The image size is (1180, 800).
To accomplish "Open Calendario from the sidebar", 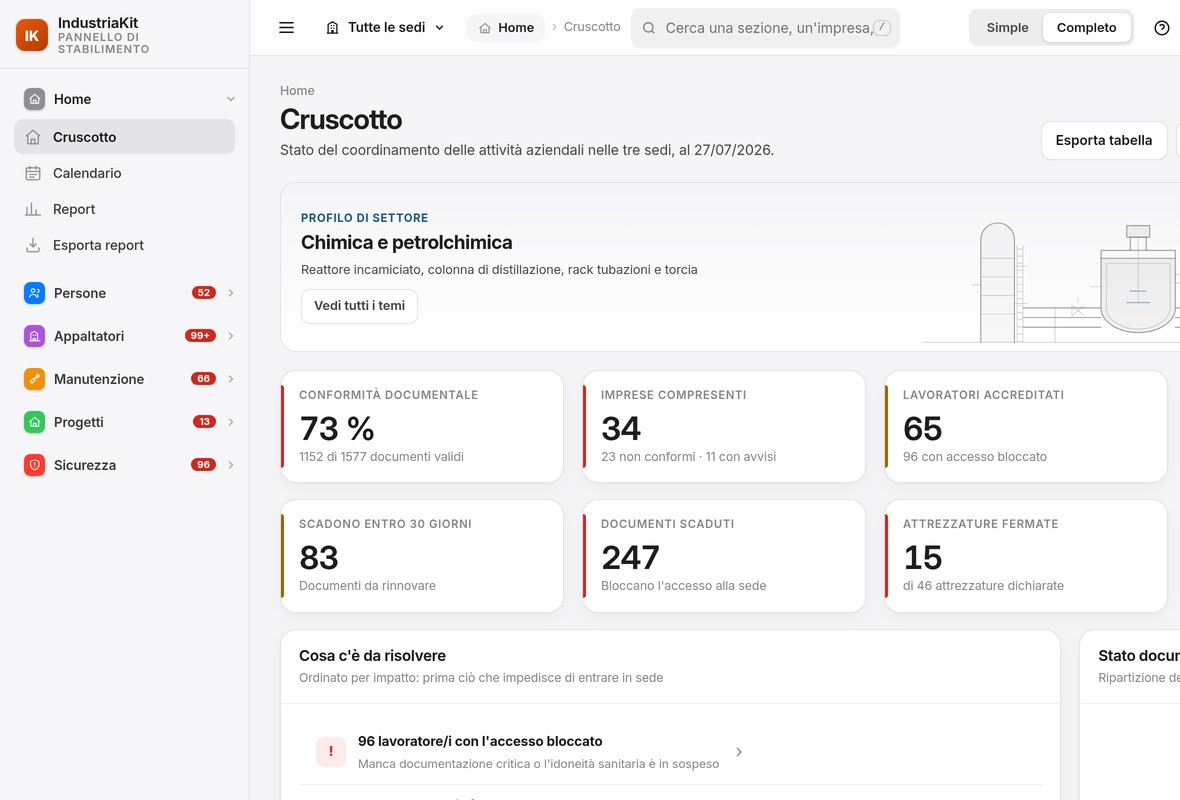I will coord(124,173).
